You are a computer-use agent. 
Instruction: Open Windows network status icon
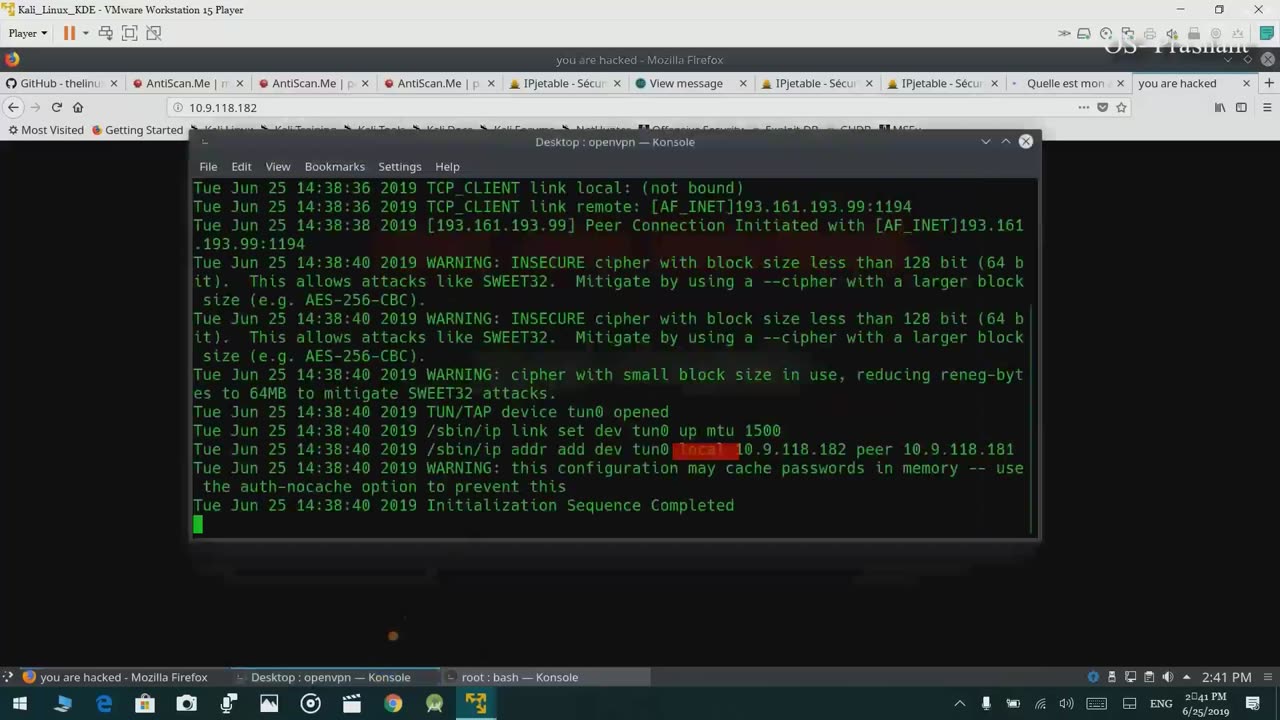point(1040,704)
